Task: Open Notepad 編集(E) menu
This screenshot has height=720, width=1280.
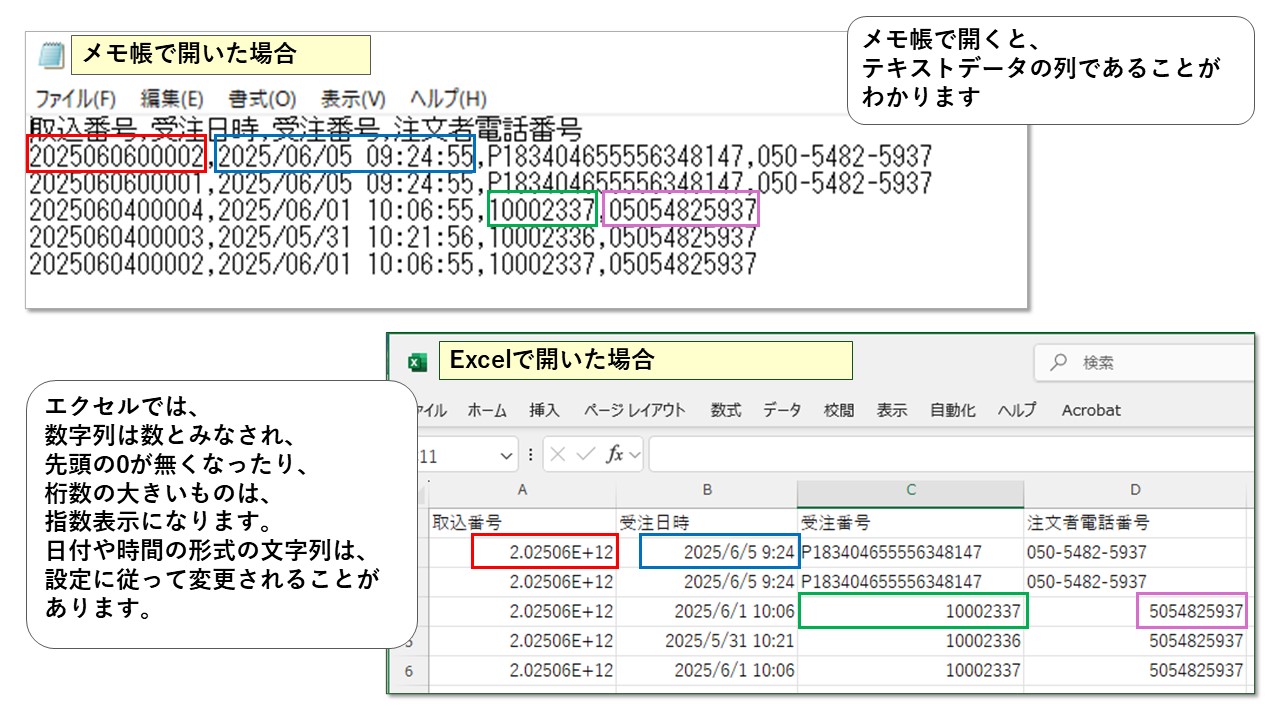Action: 172,99
